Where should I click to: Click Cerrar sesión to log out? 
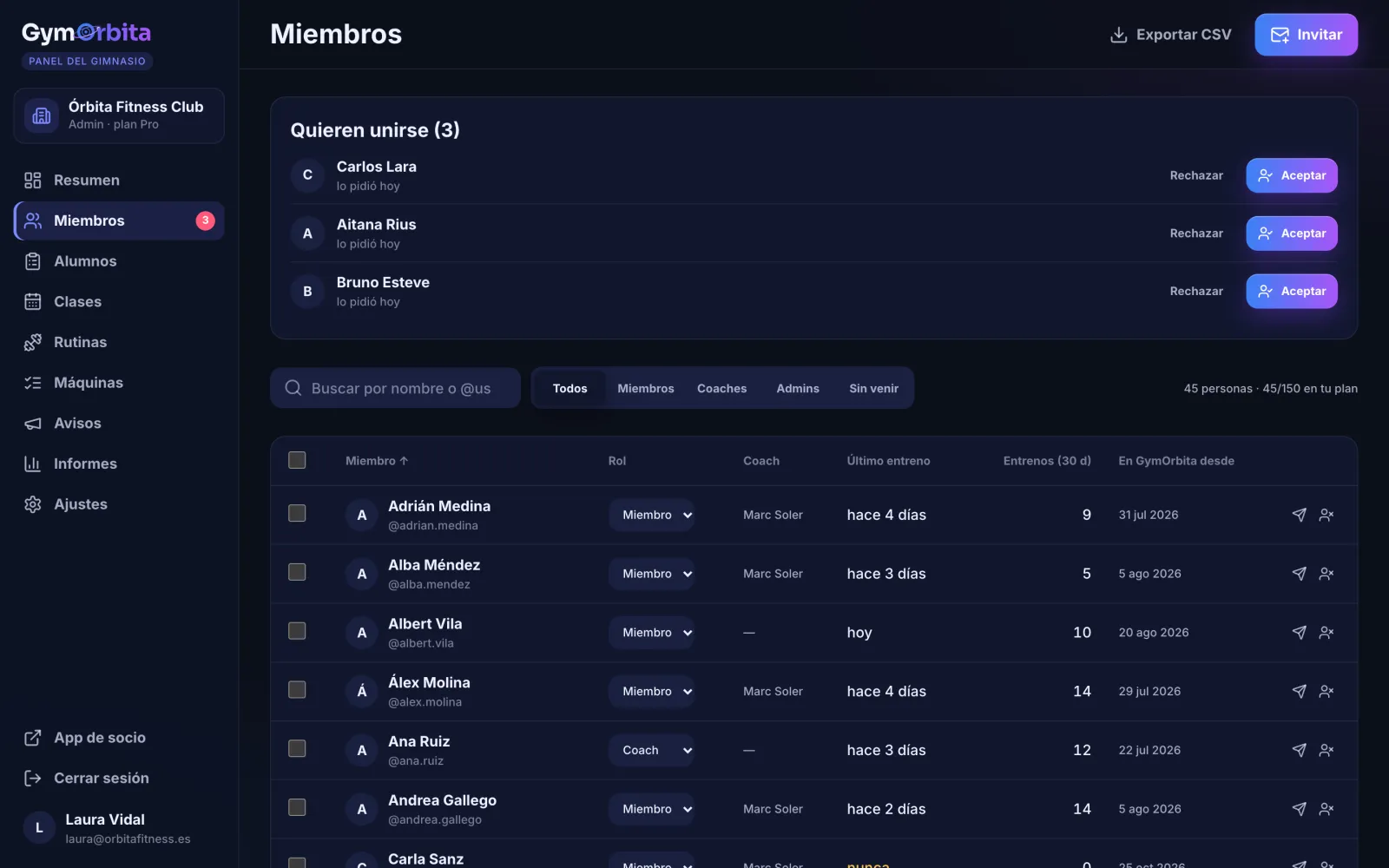119,778
